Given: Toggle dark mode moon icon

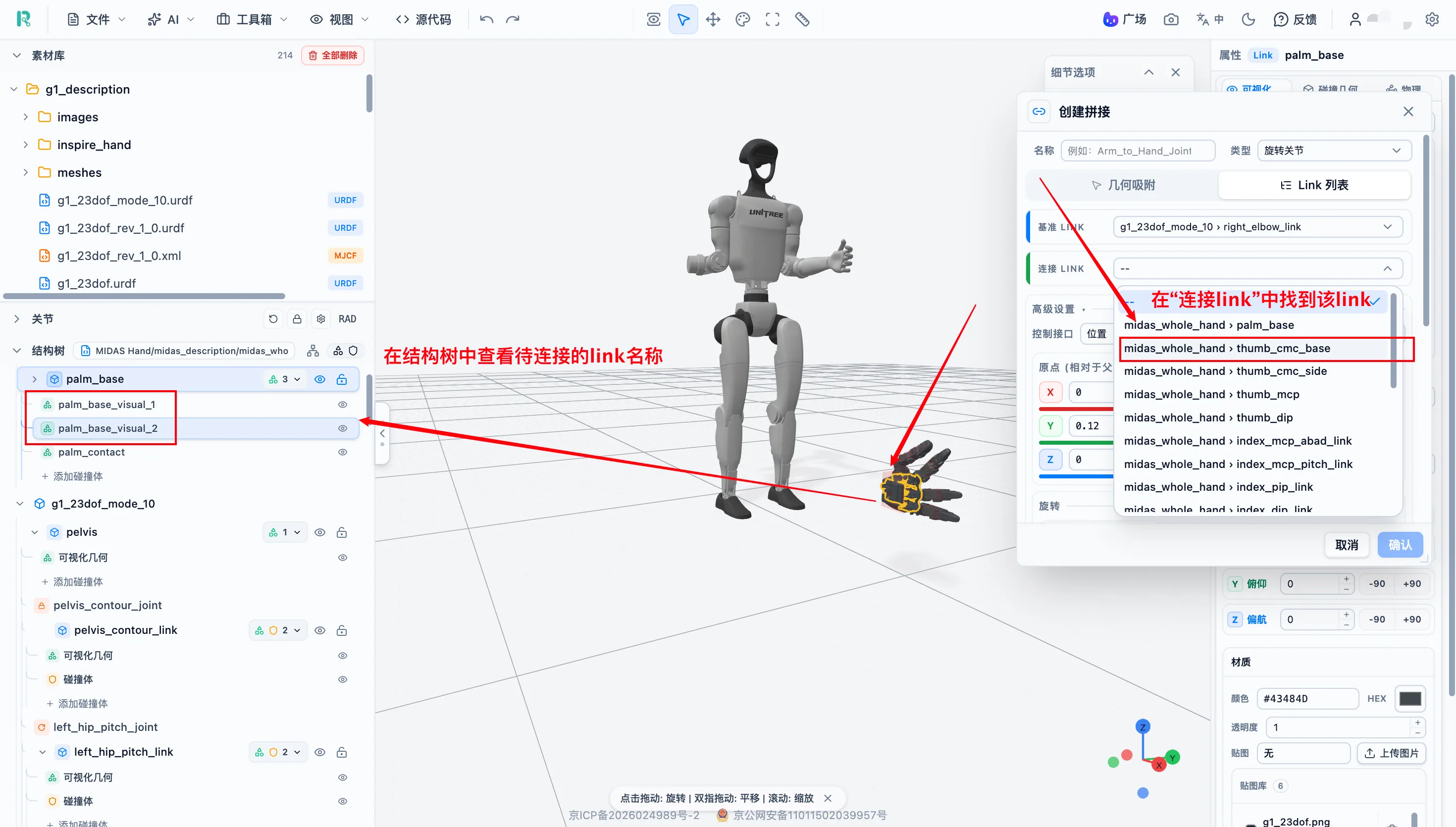Looking at the screenshot, I should click(x=1248, y=19).
